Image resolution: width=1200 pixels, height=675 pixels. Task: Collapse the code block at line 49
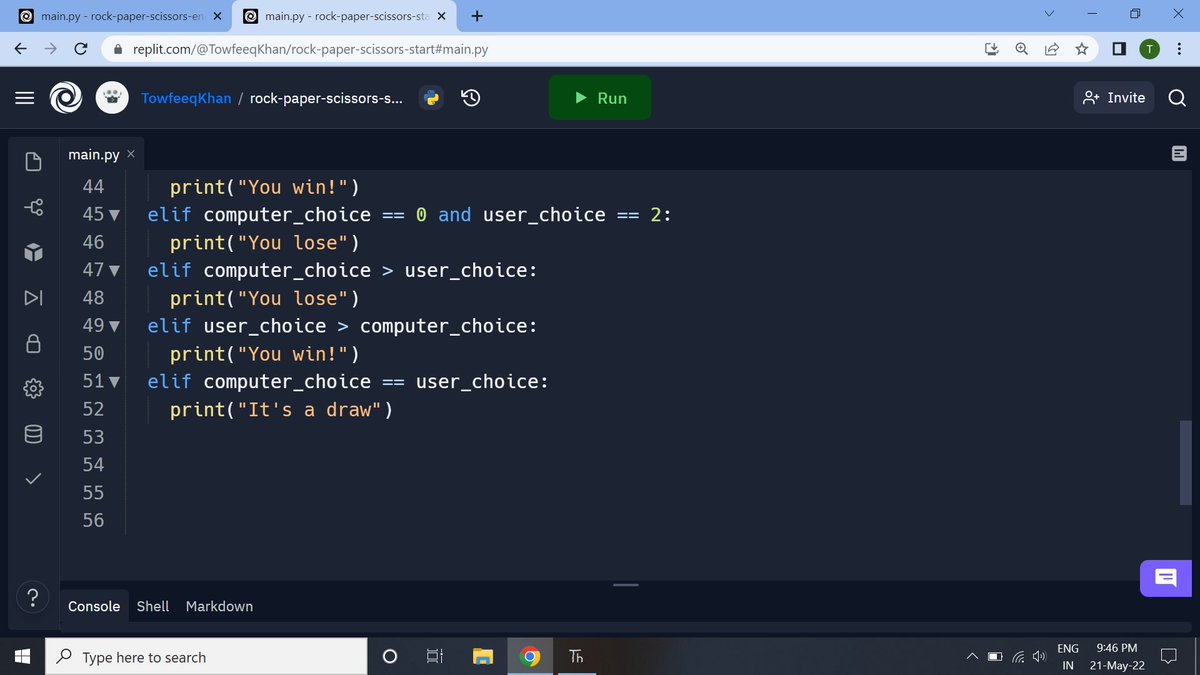[x=113, y=326]
